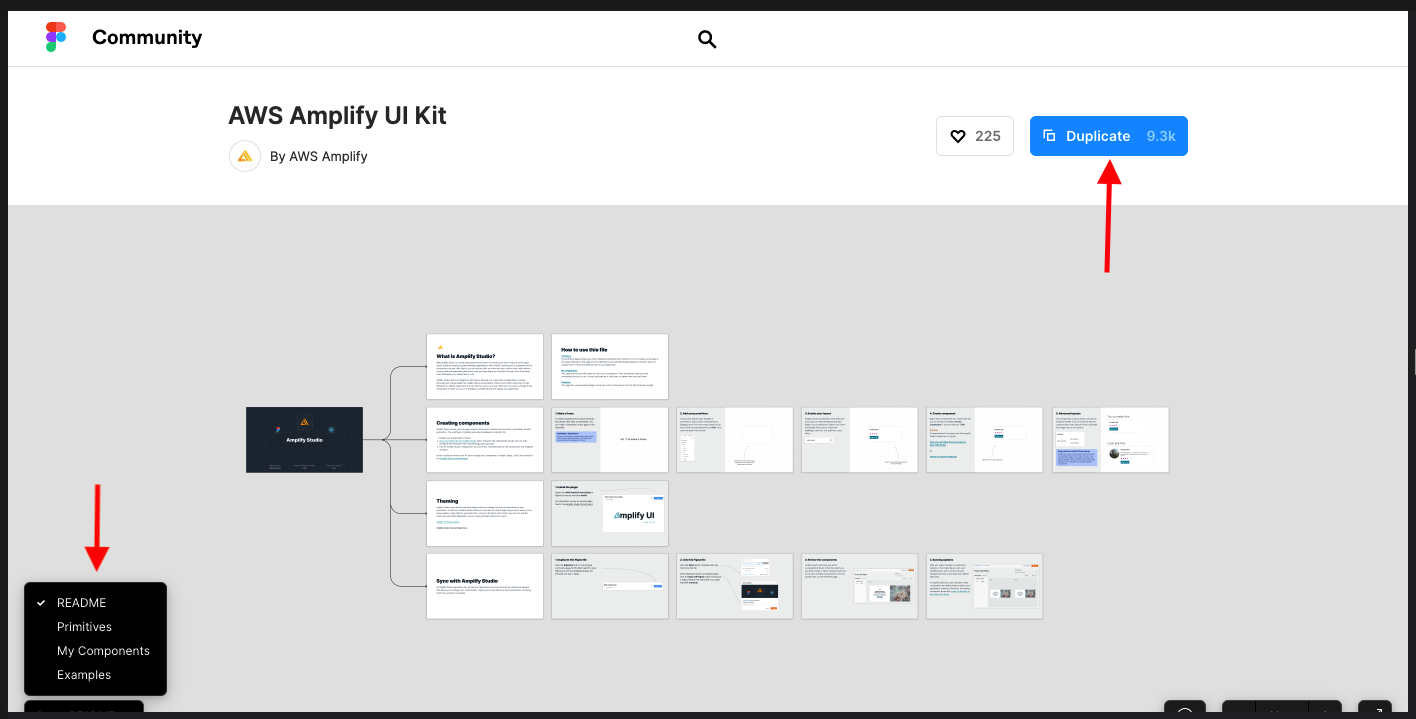The width and height of the screenshot is (1416, 719).
Task: Select the How to use this file frame
Action: point(610,366)
